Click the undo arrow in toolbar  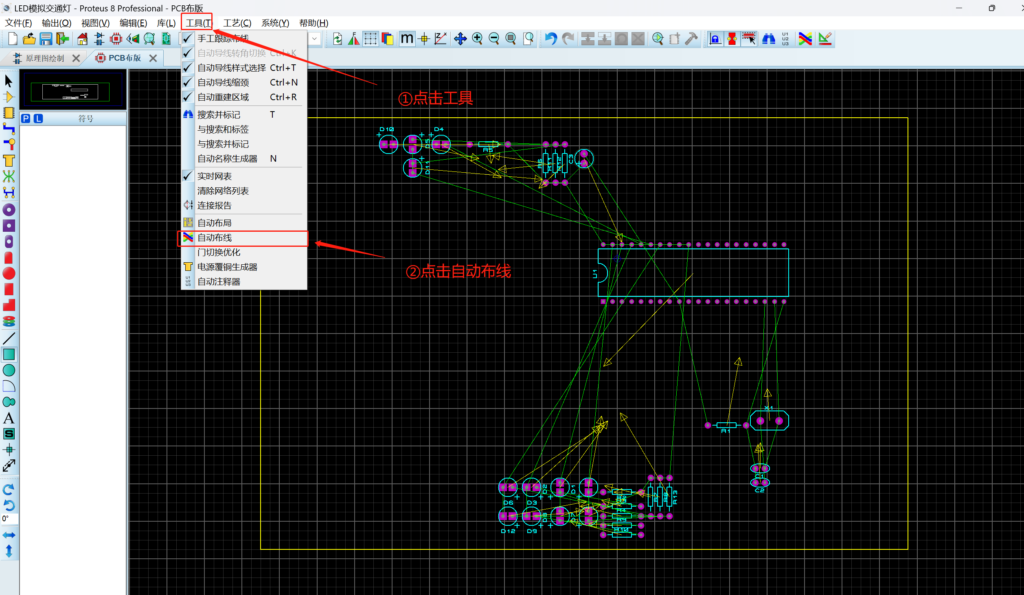(550, 39)
